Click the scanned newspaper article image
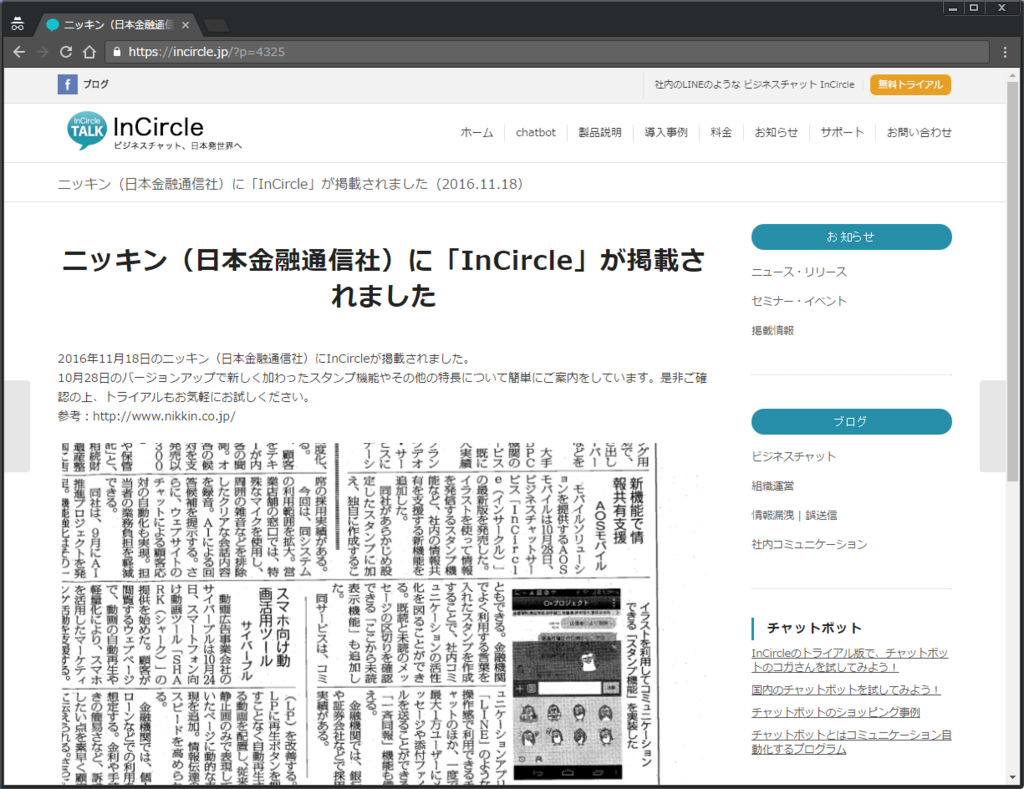This screenshot has height=789, width=1024. click(358, 614)
